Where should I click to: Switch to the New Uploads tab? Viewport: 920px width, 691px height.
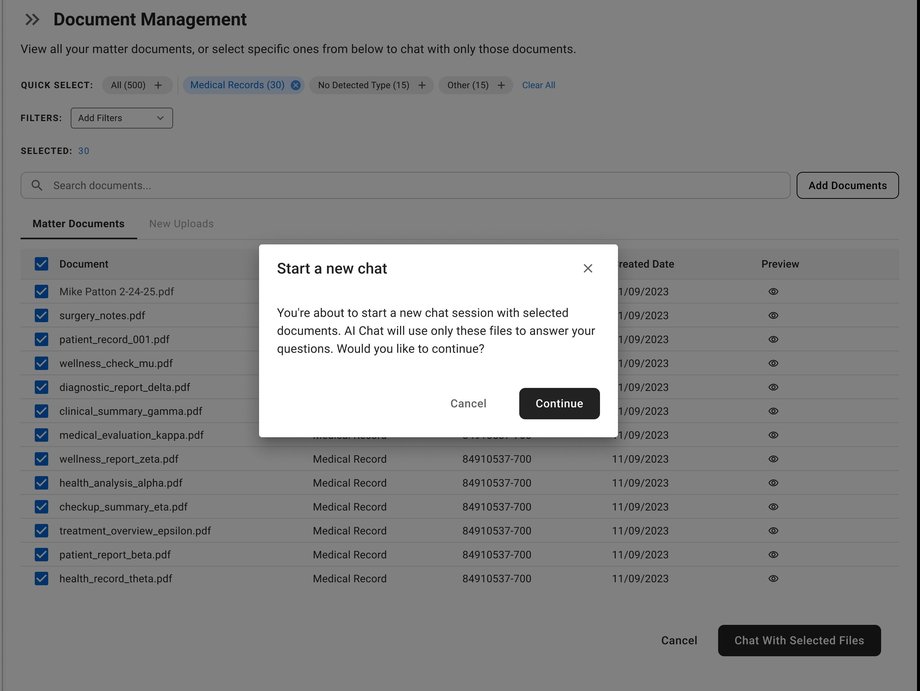coord(181,223)
